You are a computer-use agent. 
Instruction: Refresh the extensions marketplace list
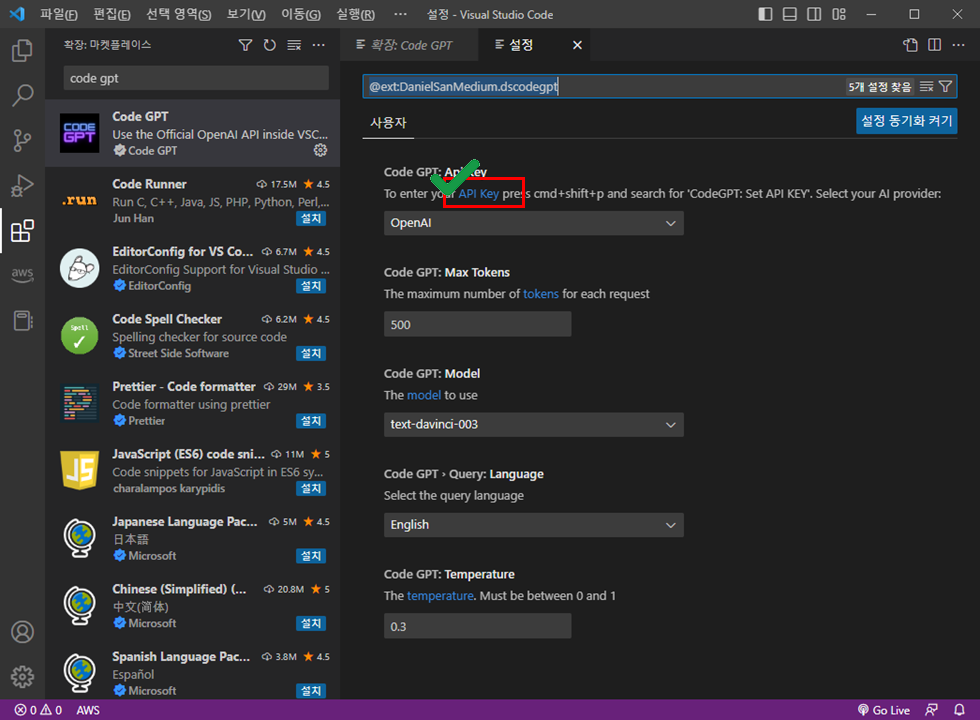pyautogui.click(x=269, y=45)
